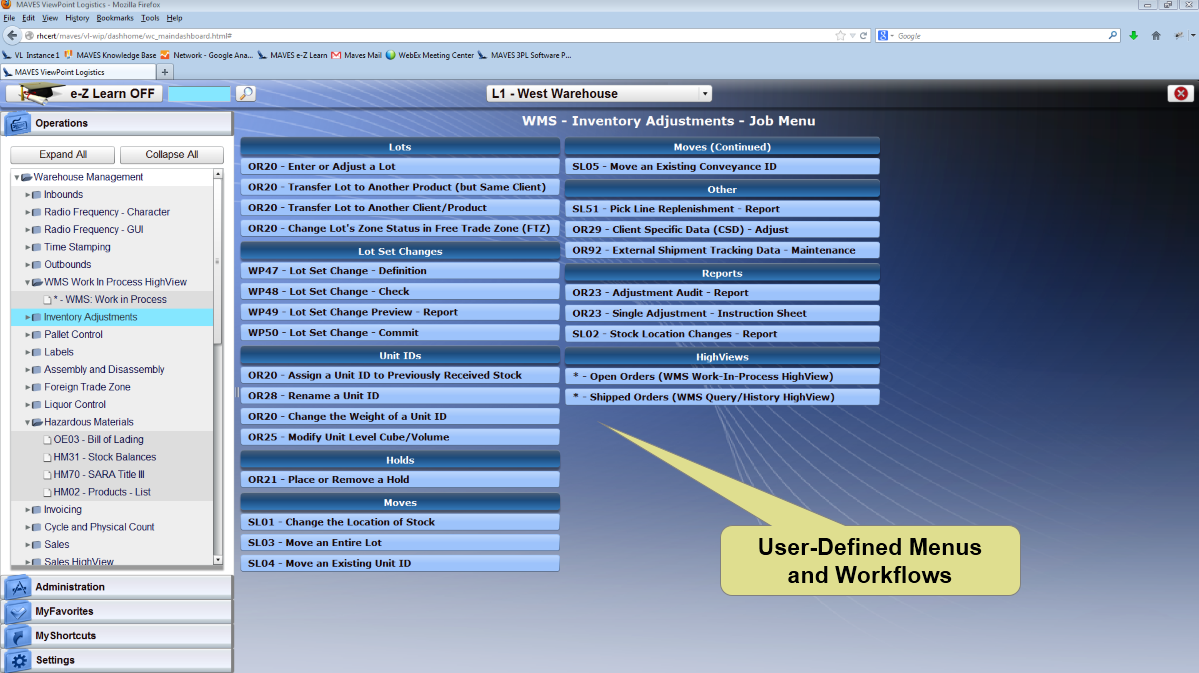Expand the Inbounds tree node
This screenshot has height=673, width=1199.
[28, 195]
